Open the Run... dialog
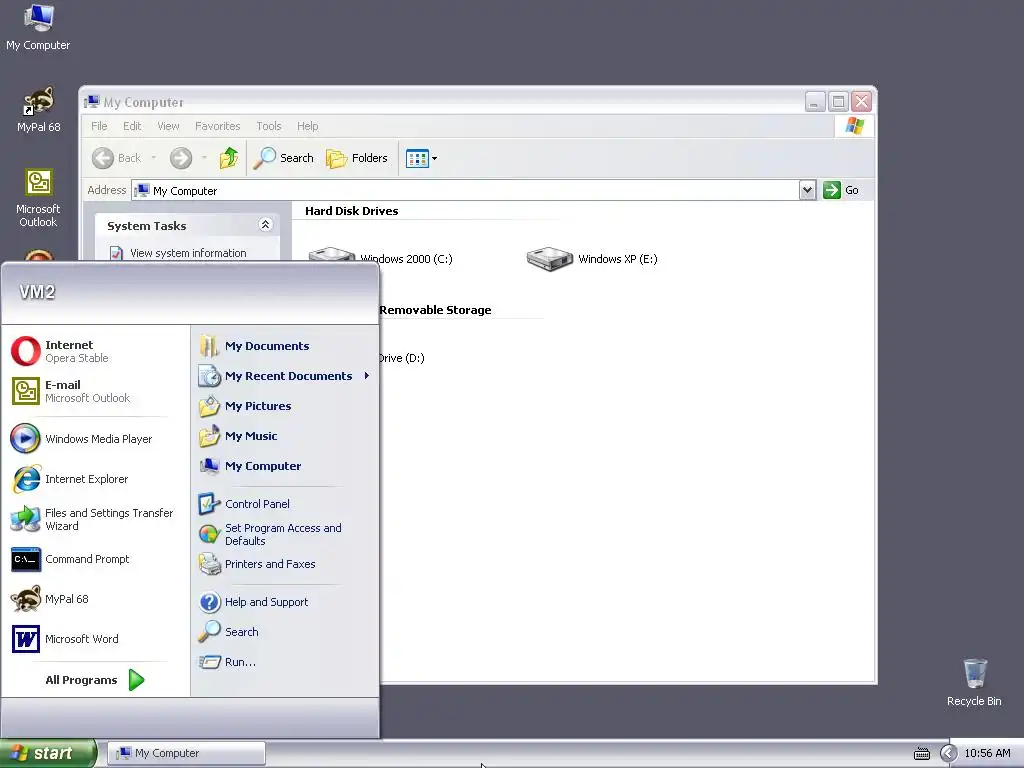This screenshot has height=768, width=1024. [x=285, y=662]
